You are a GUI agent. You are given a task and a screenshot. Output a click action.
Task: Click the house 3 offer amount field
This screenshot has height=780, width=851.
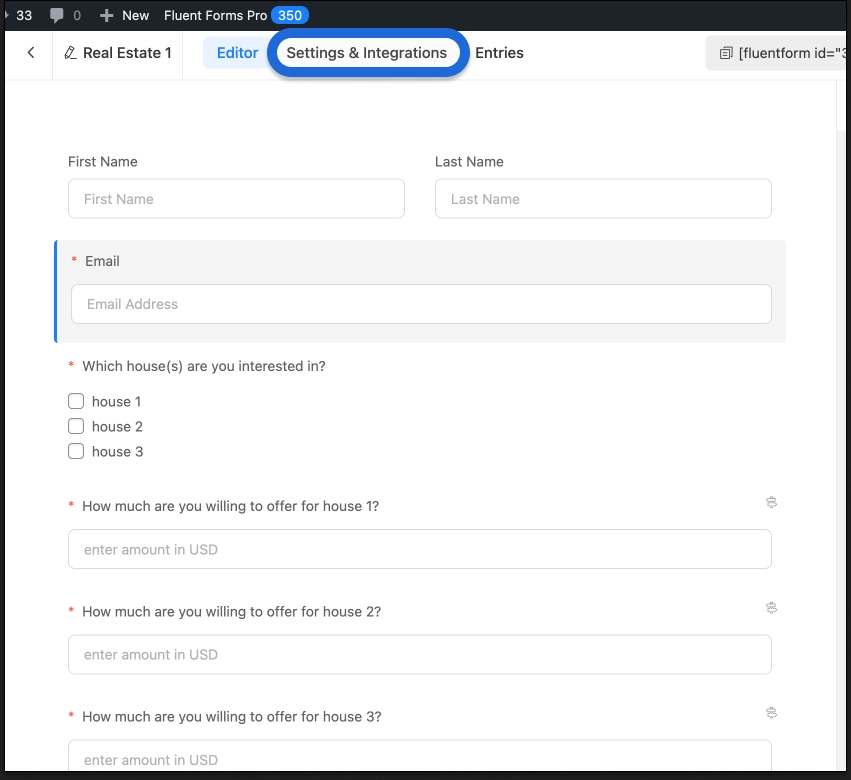(x=420, y=755)
